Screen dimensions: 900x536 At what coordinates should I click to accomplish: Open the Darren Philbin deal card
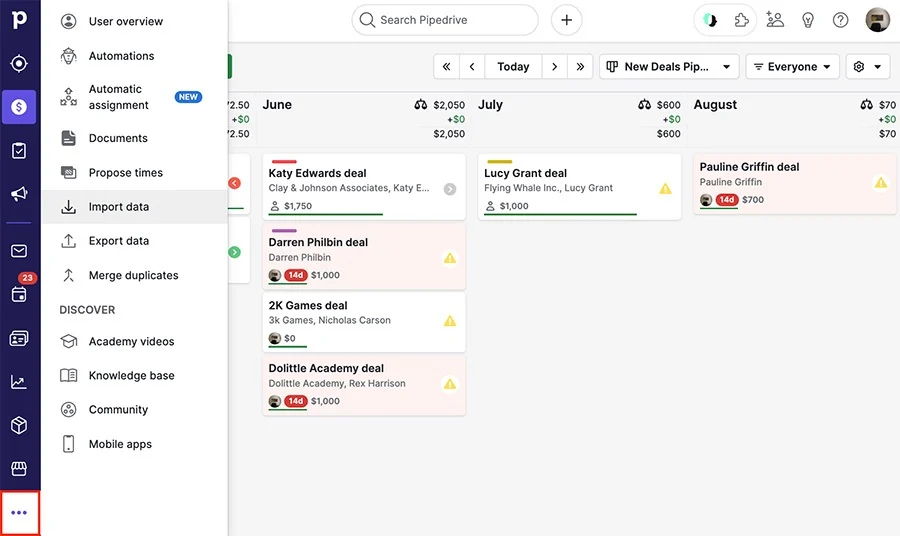pyautogui.click(x=364, y=256)
